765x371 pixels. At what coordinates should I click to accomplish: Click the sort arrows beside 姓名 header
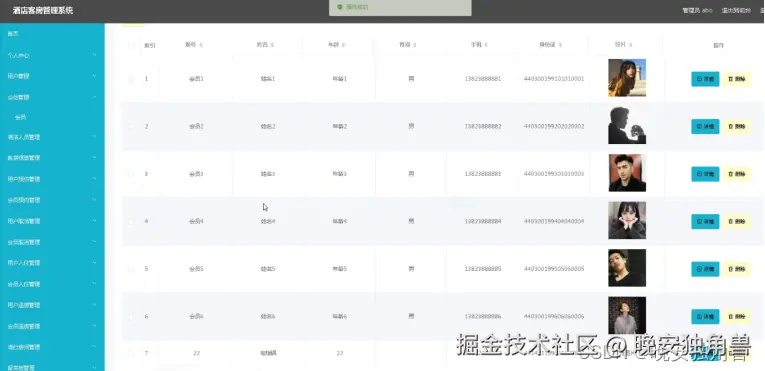(x=272, y=45)
